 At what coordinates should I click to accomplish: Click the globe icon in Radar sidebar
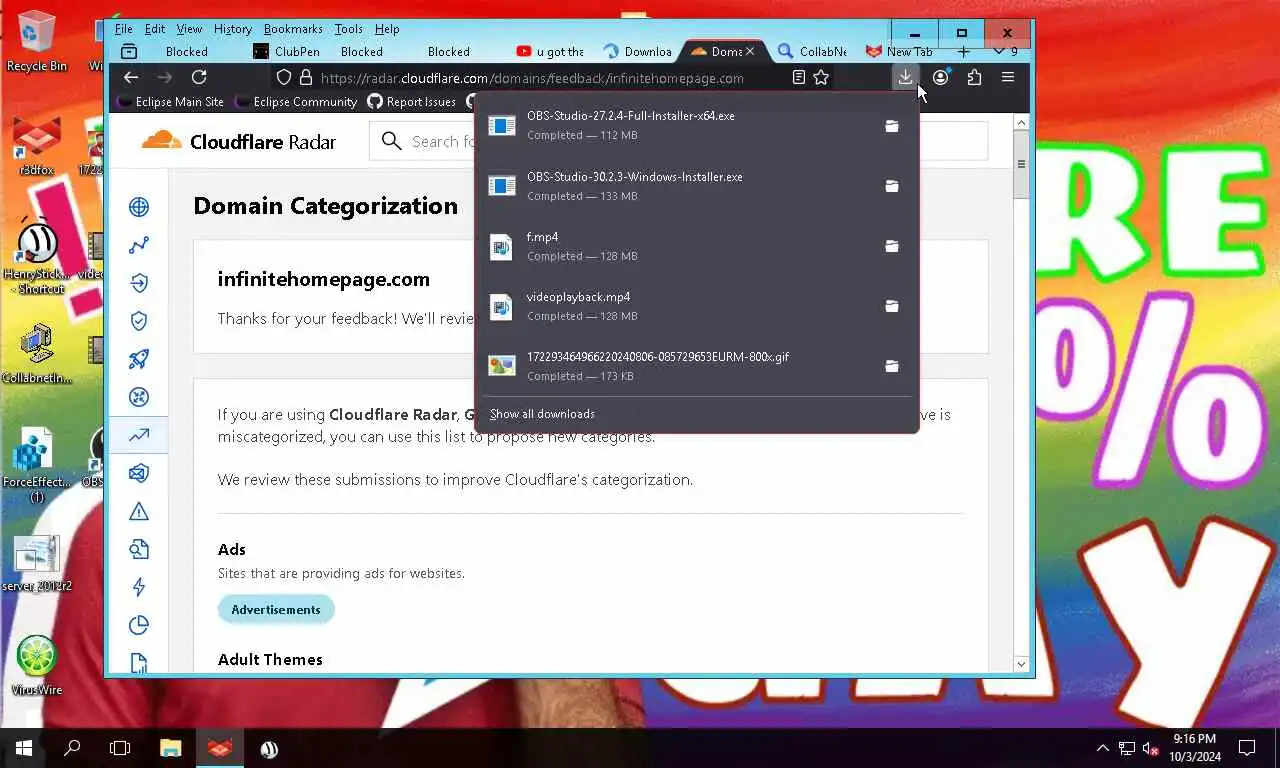(x=139, y=207)
